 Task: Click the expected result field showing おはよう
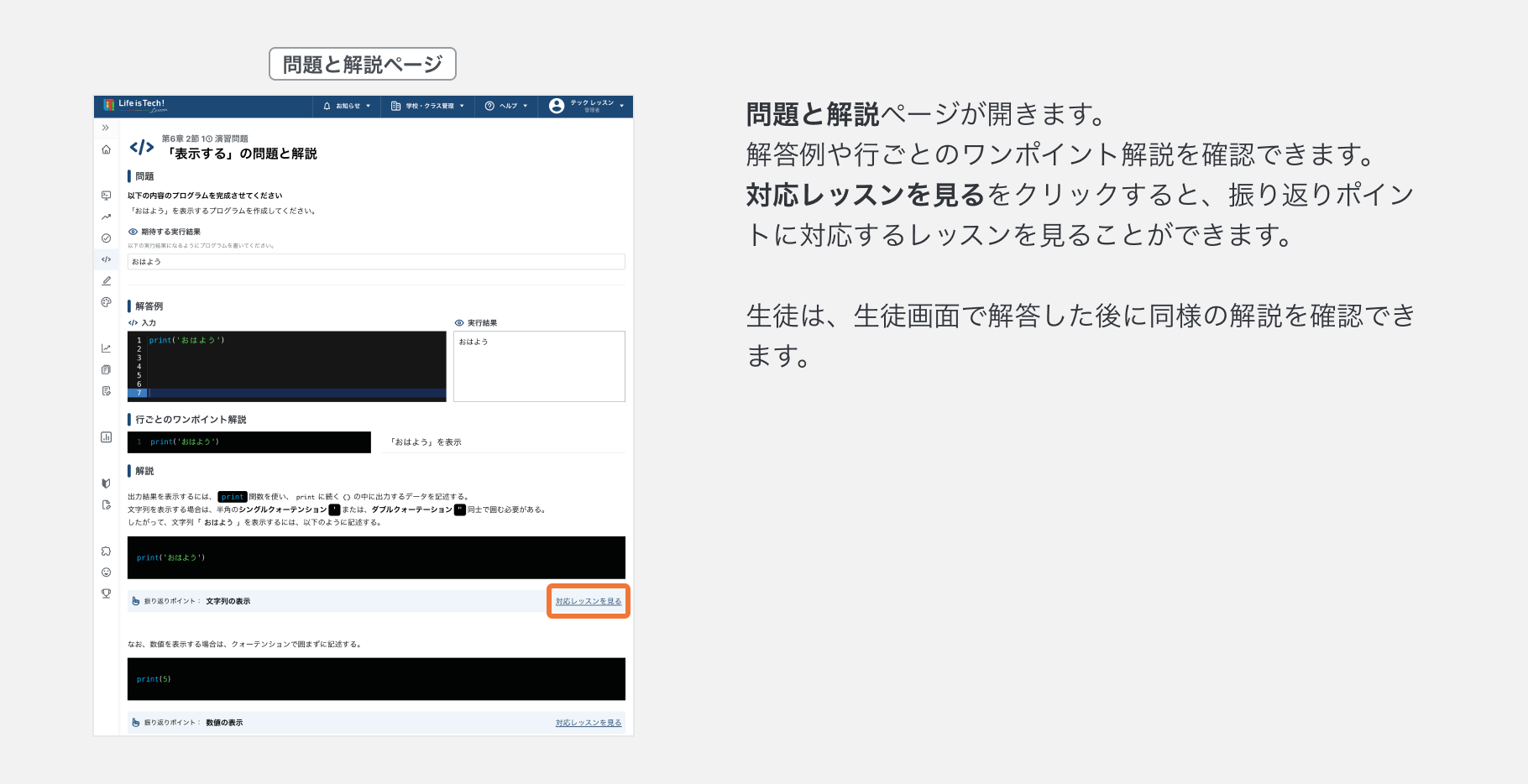pyautogui.click(x=376, y=261)
